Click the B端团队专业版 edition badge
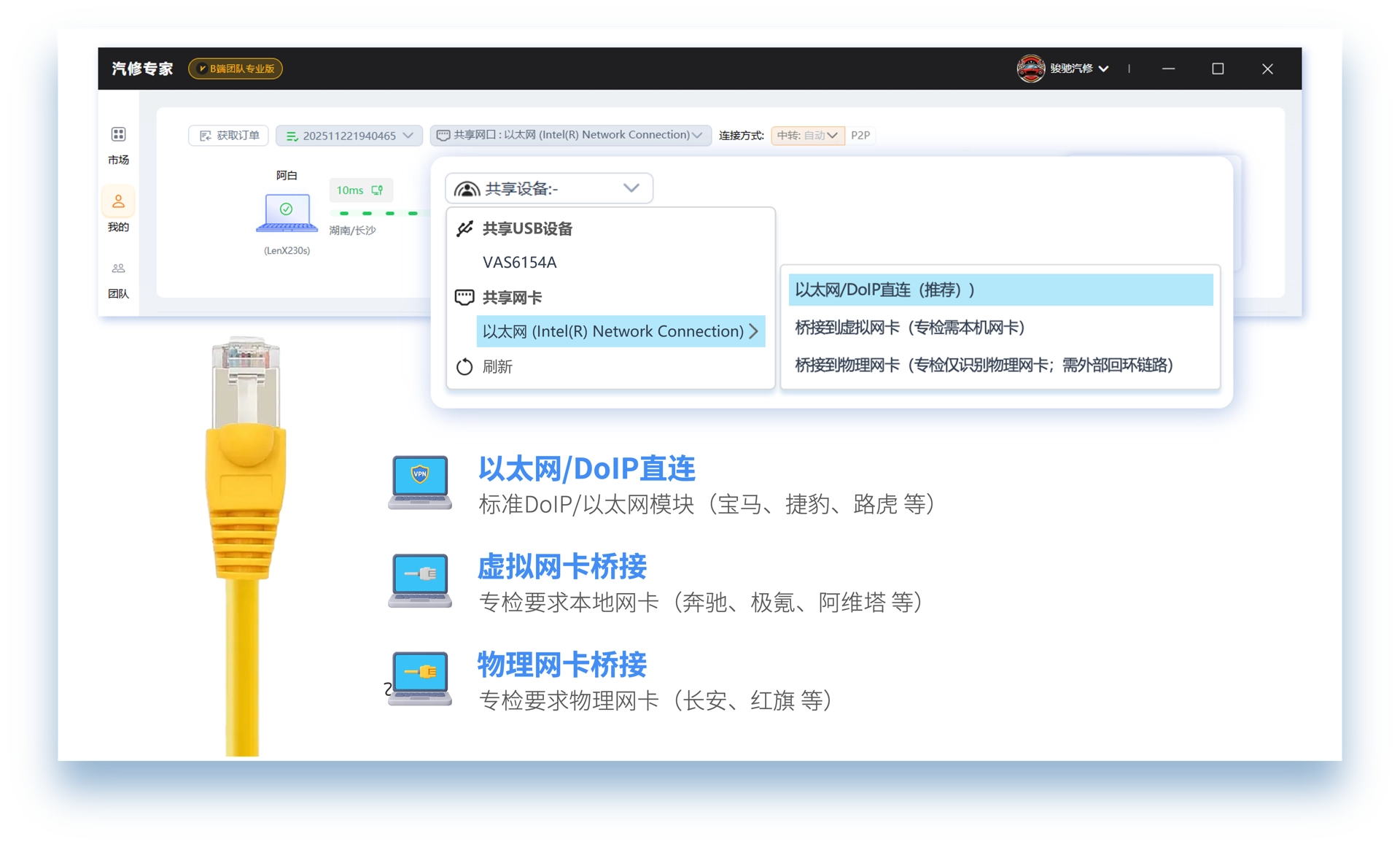The width and height of the screenshot is (1400, 847). [236, 69]
